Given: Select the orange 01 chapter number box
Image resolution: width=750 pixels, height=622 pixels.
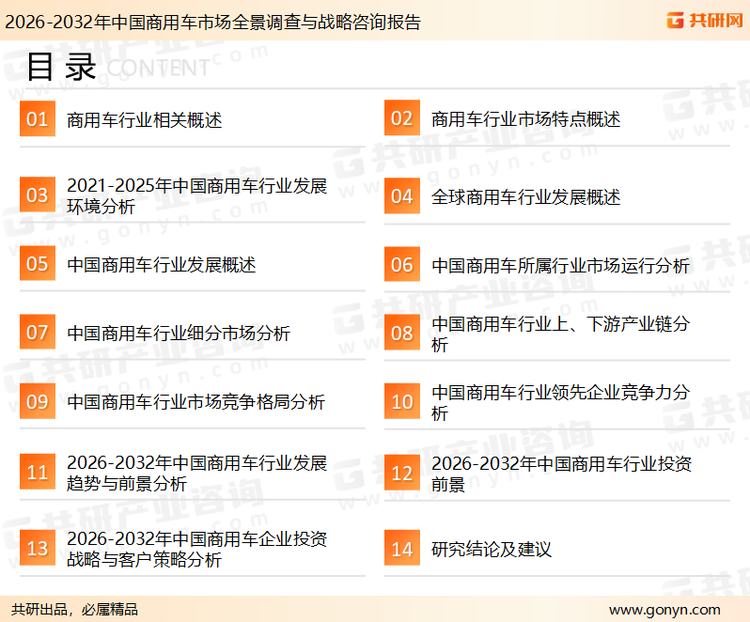Looking at the screenshot, I should click(37, 119).
